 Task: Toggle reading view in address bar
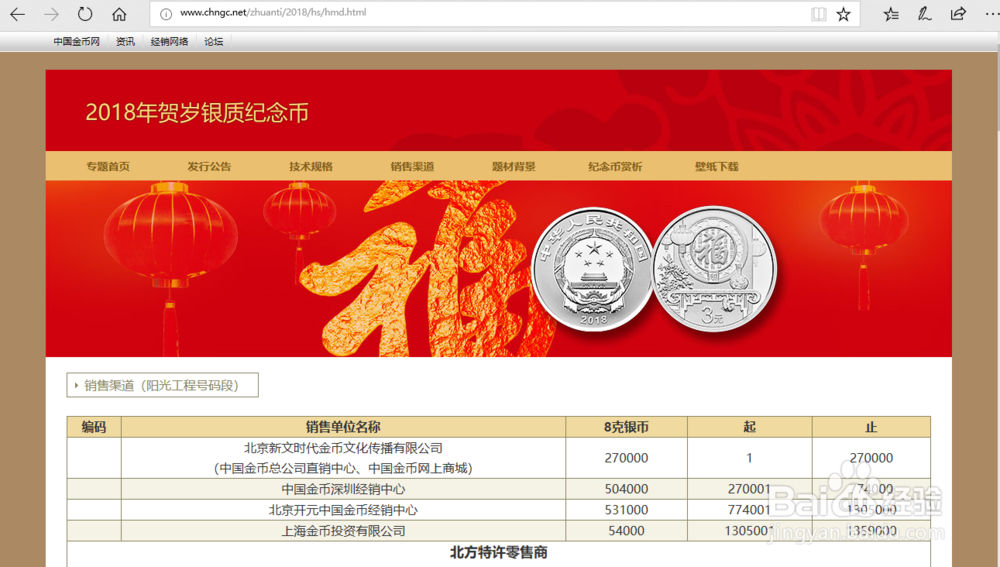click(819, 14)
